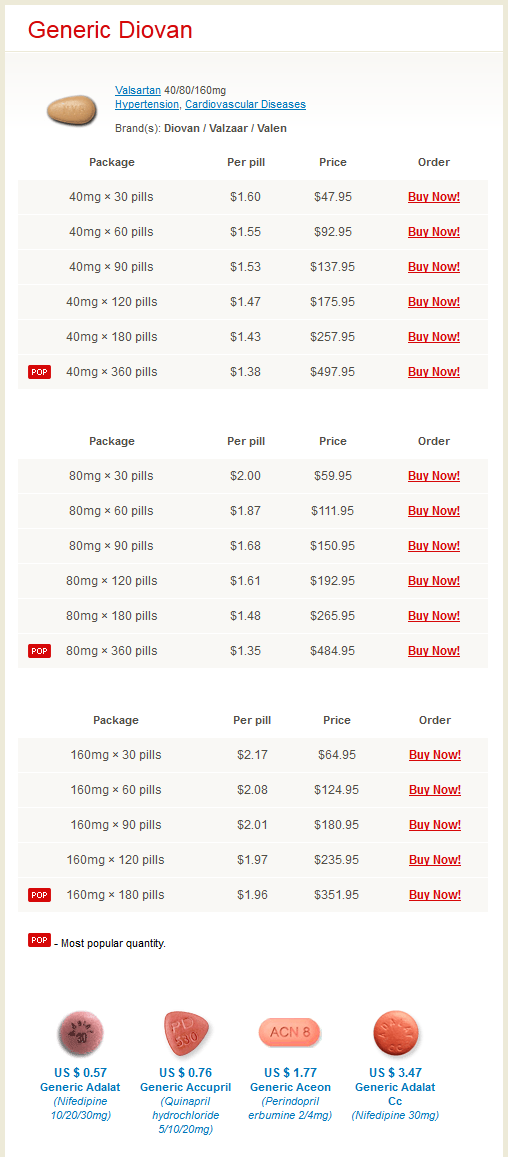Open the Valsartan link
508x1157 pixels.
(138, 91)
